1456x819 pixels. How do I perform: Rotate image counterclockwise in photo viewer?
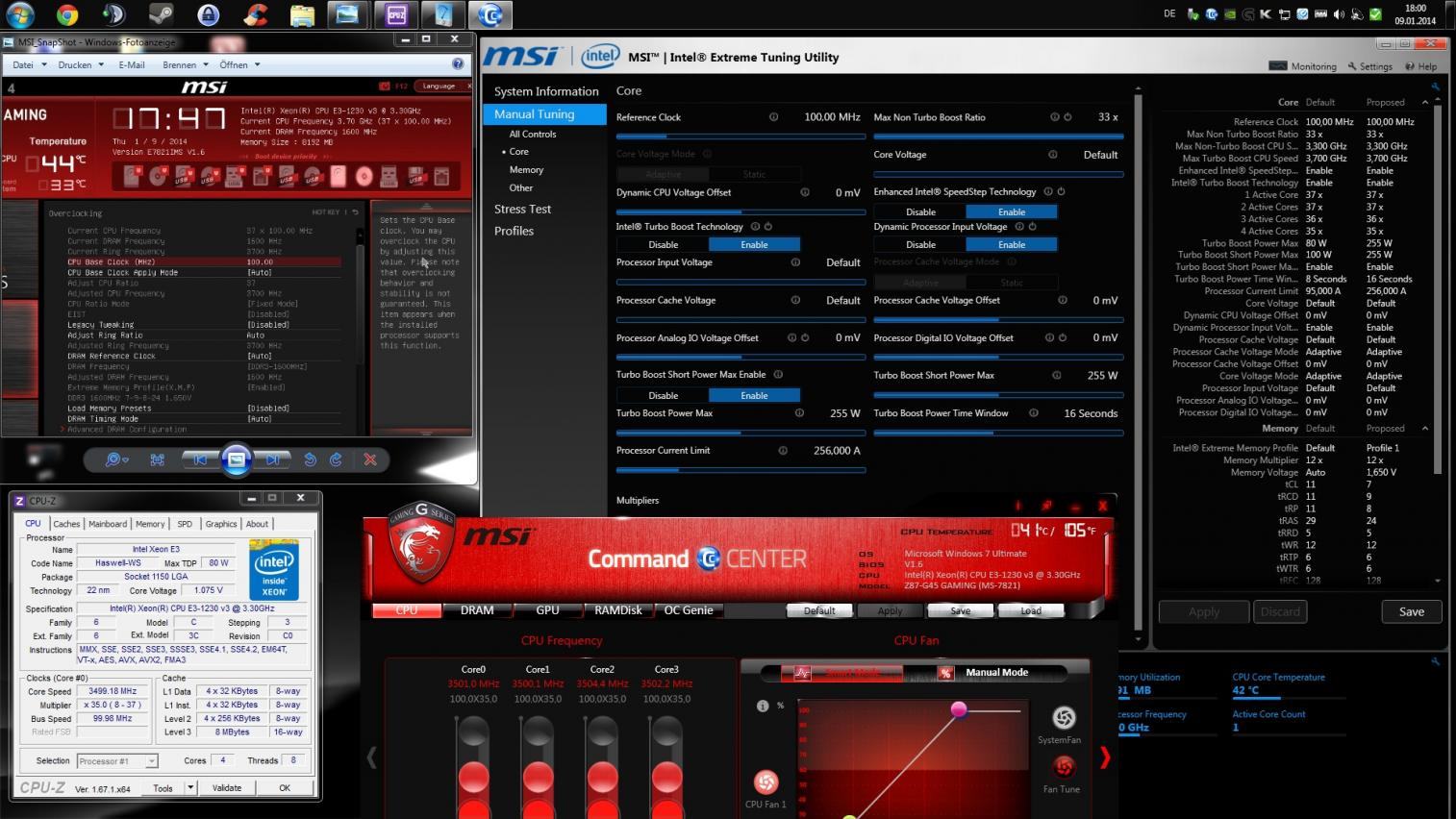pos(310,459)
